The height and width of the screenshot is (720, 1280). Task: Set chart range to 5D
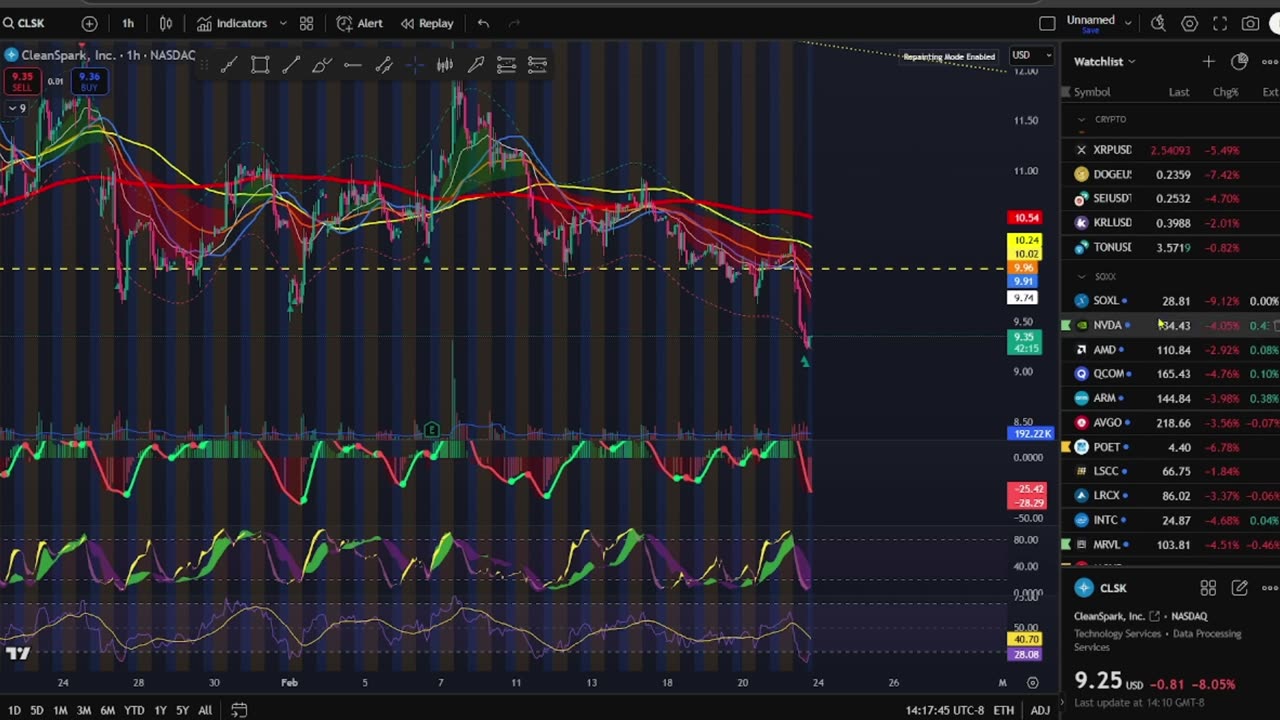click(37, 710)
